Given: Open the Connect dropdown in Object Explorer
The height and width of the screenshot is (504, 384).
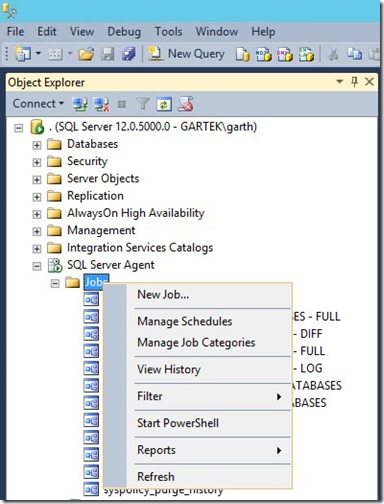Looking at the screenshot, I should pos(38,104).
